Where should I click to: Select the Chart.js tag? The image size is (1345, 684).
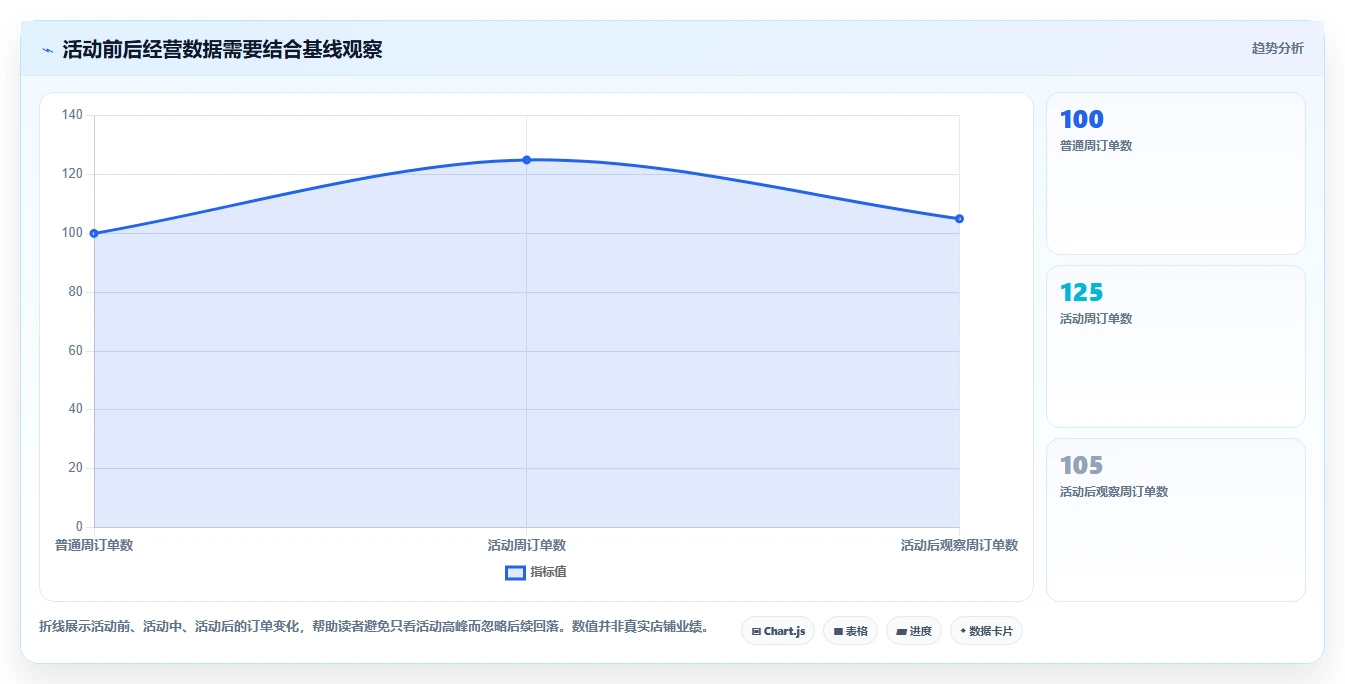point(778,631)
